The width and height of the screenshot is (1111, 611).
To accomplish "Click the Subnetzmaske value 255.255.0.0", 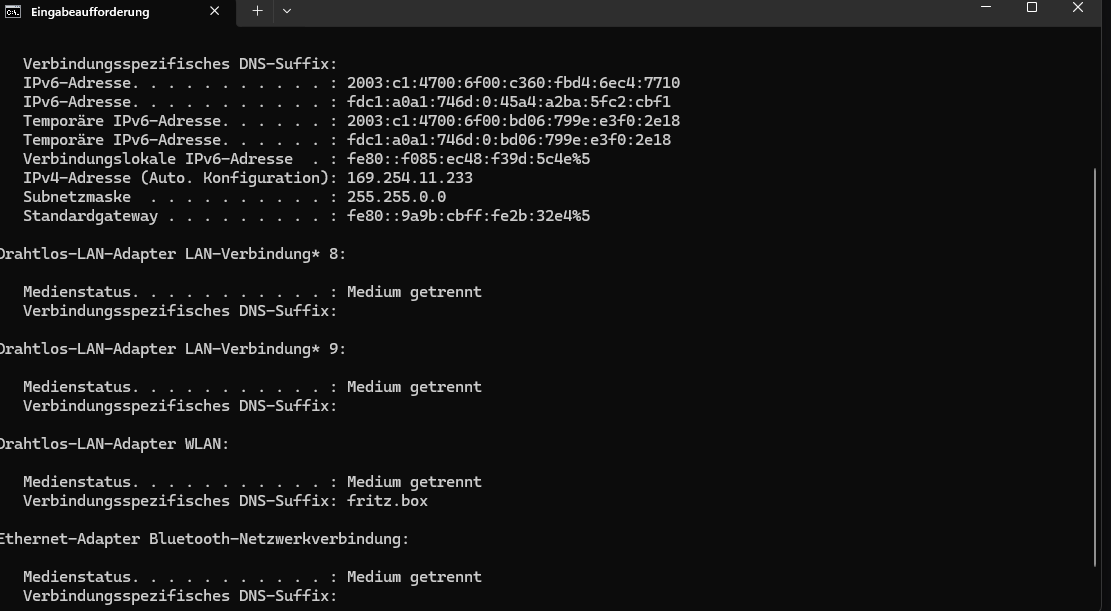I will coord(396,196).
